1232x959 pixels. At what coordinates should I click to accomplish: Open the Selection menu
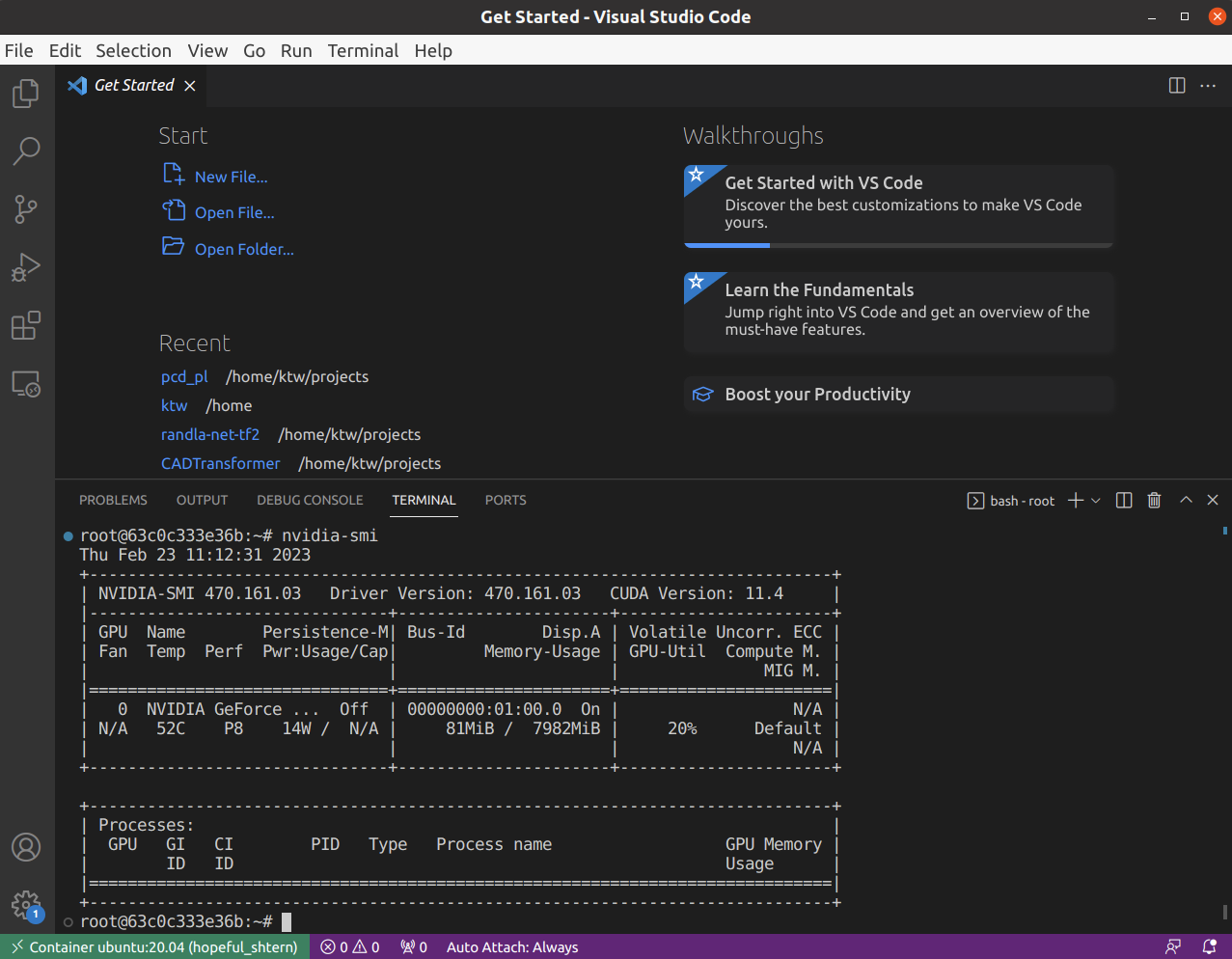pos(133,50)
